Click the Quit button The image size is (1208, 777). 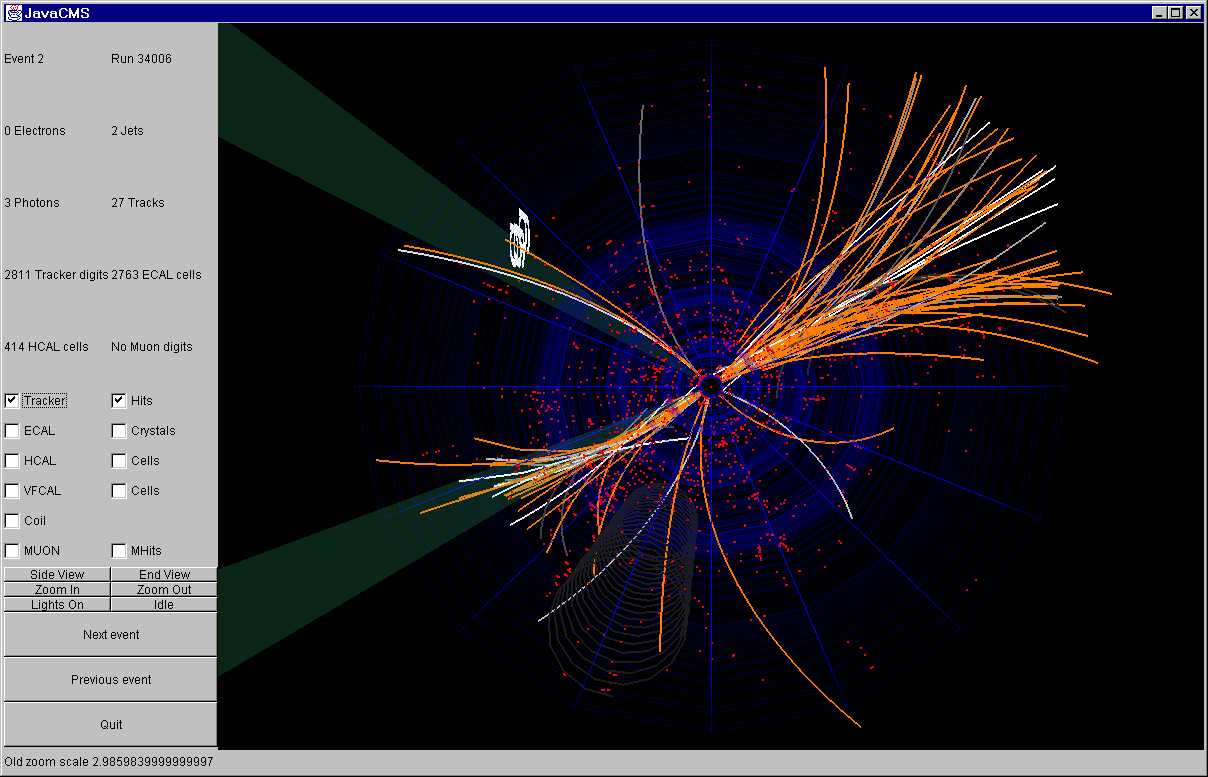(x=110, y=725)
